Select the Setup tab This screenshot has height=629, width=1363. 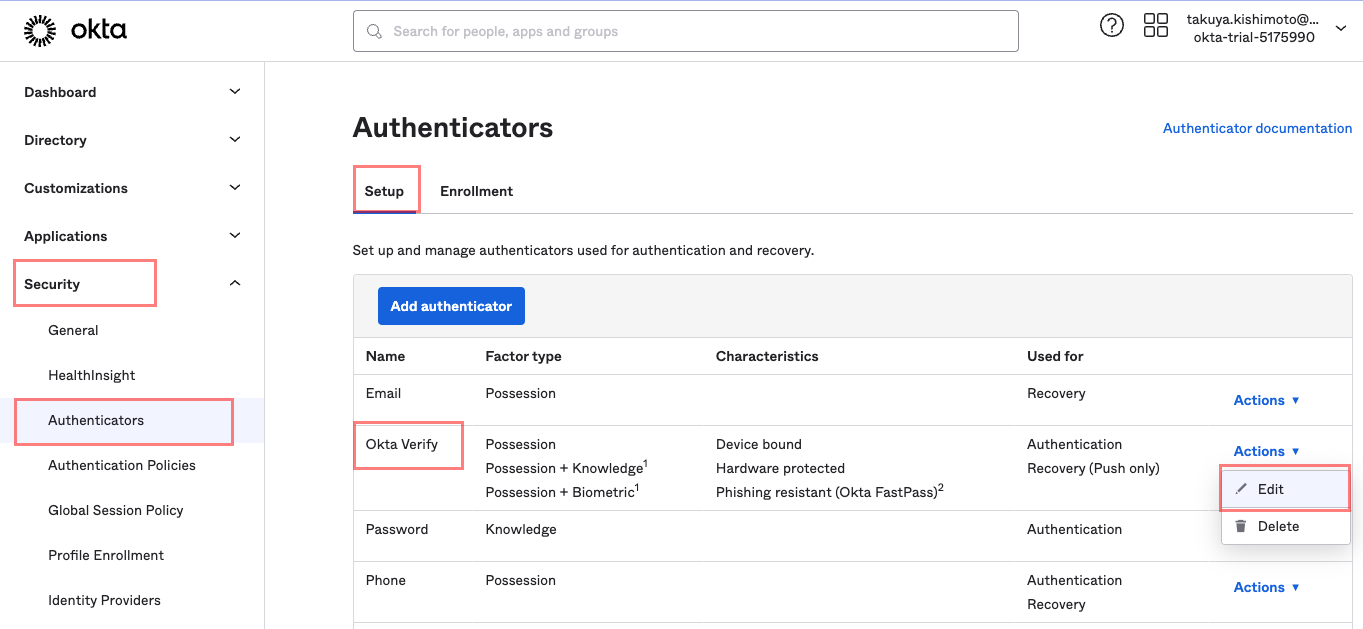click(384, 191)
